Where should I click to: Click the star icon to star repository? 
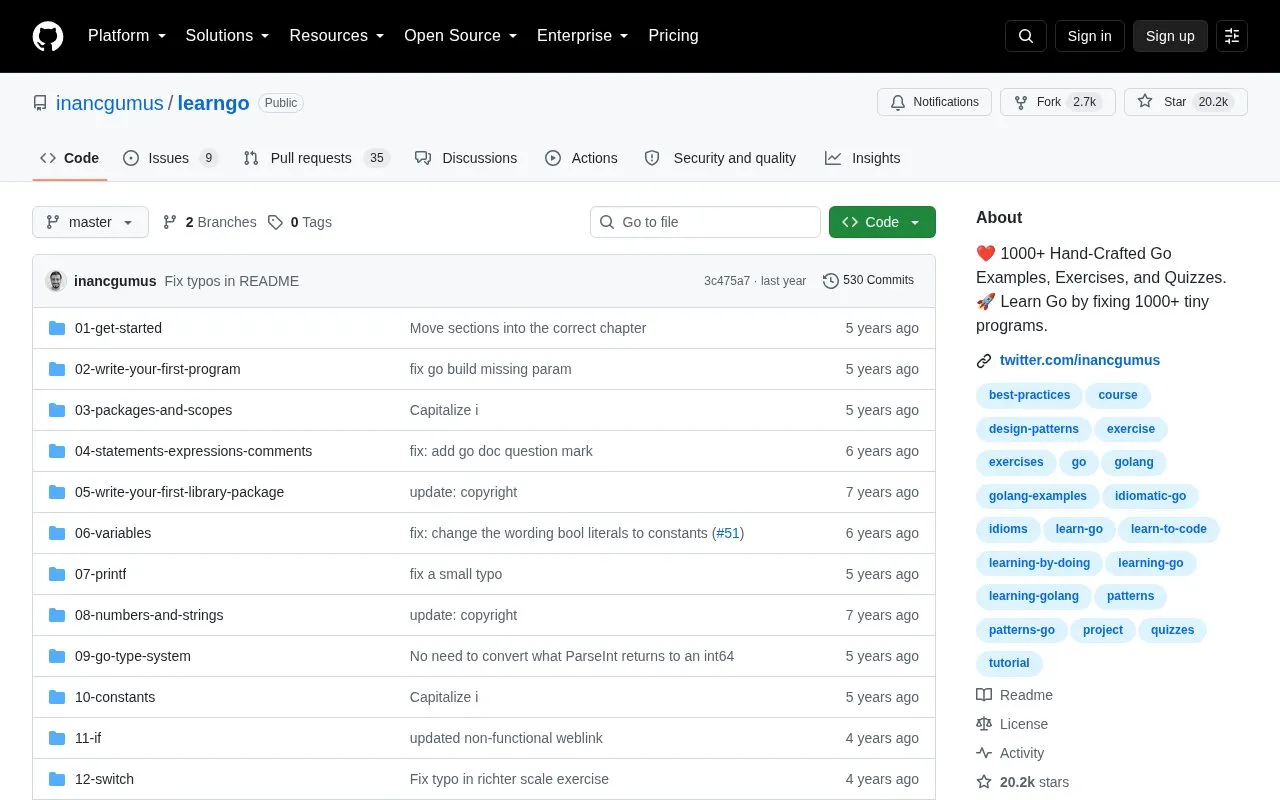click(x=1145, y=102)
